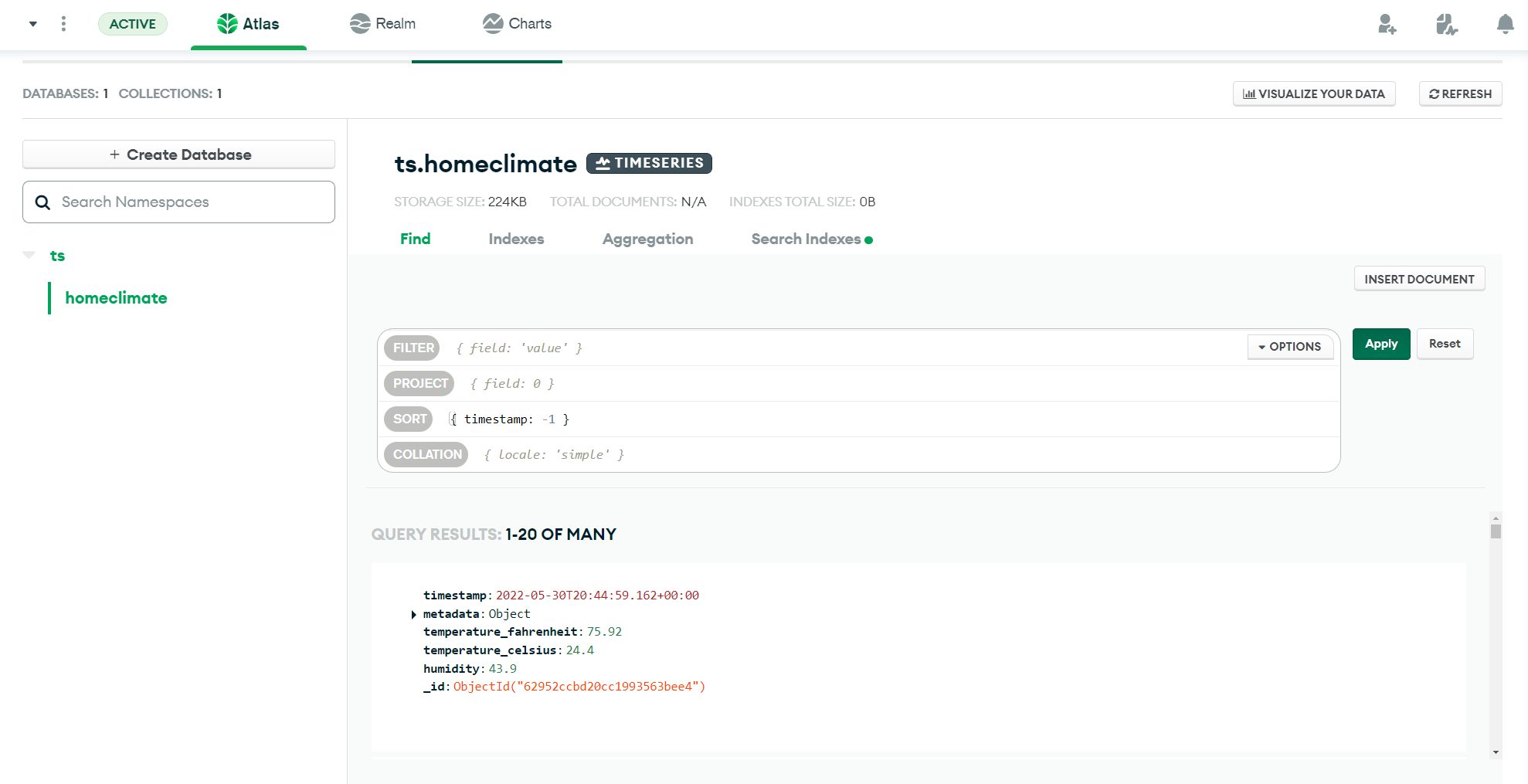The height and width of the screenshot is (784, 1528).
Task: Open the project activity feed icon
Action: pyautogui.click(x=1445, y=25)
